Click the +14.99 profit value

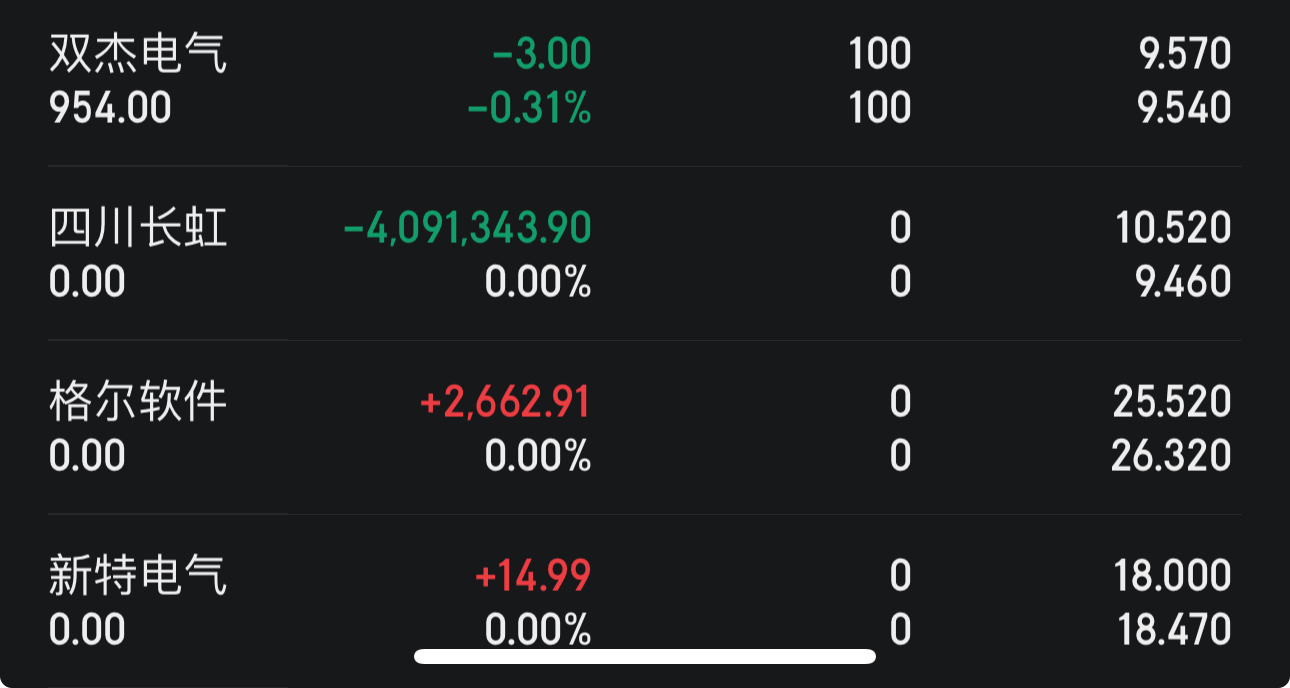(533, 576)
